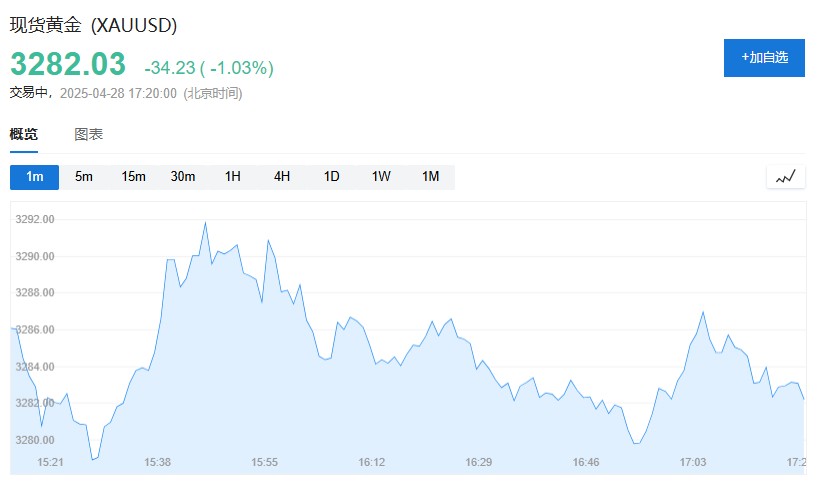Select the 5m timeframe
The image size is (819, 488).
tap(84, 177)
